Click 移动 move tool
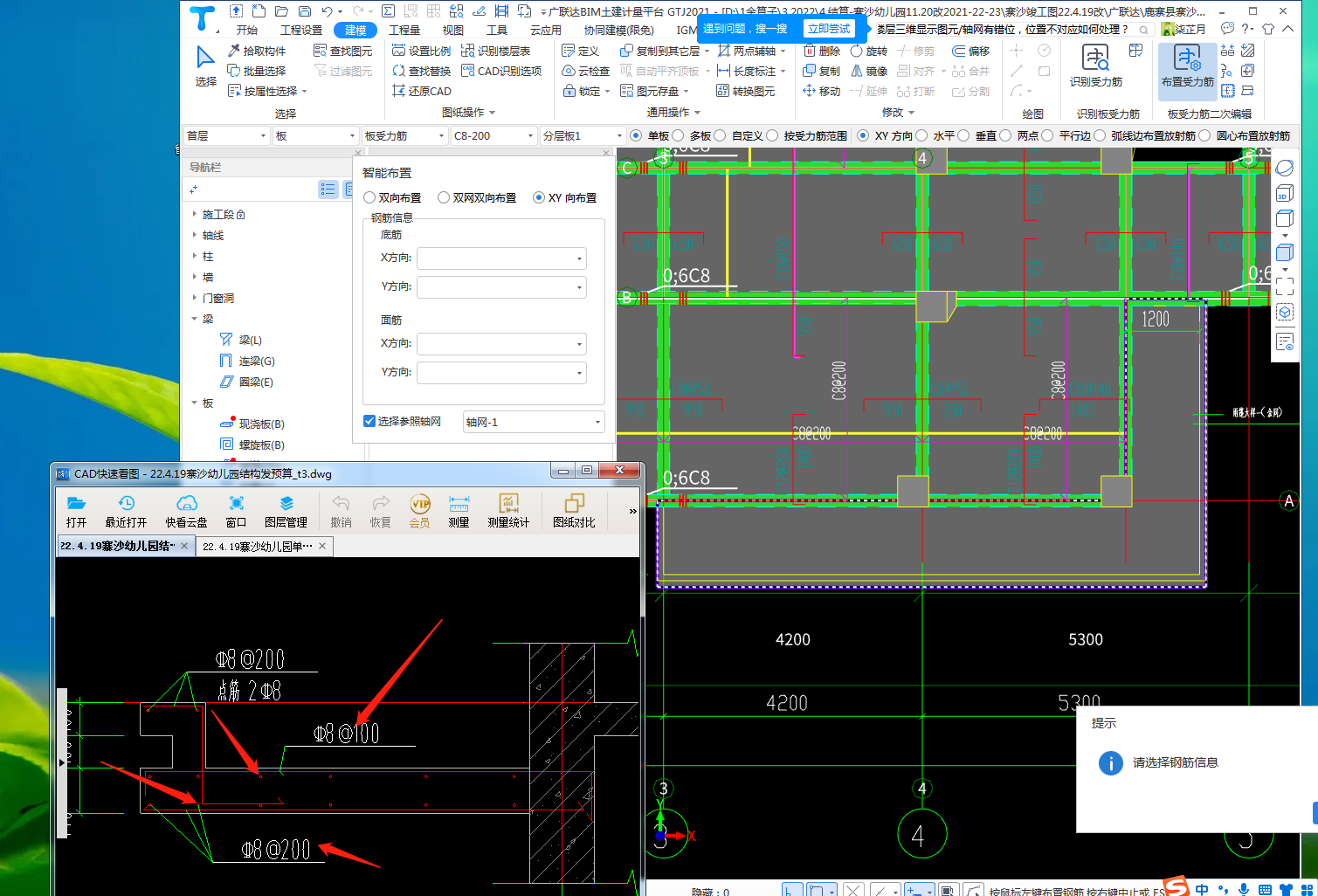The width and height of the screenshot is (1318, 896). point(821,91)
